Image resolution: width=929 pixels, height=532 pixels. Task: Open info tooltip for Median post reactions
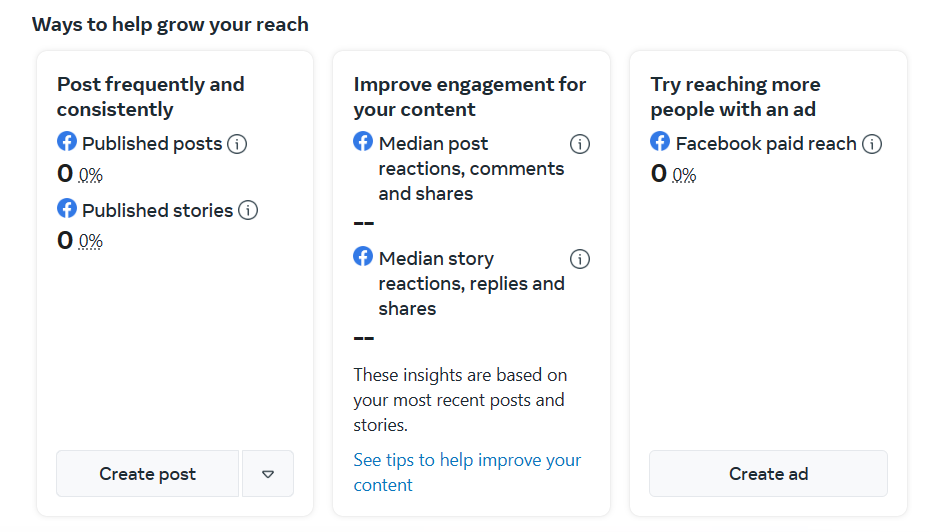point(579,144)
